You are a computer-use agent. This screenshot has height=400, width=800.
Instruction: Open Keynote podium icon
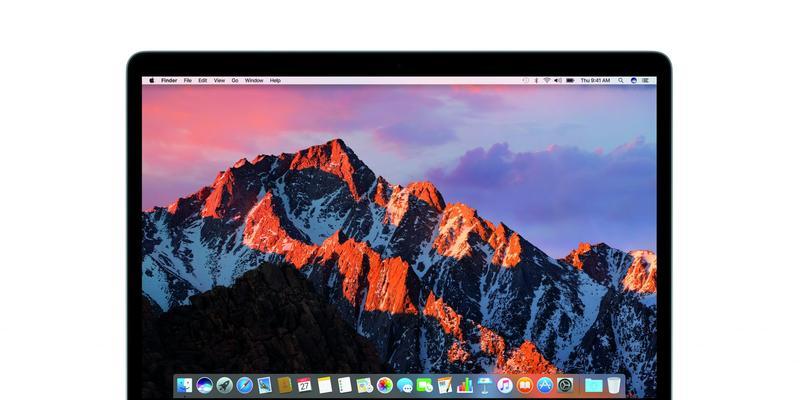(485, 385)
